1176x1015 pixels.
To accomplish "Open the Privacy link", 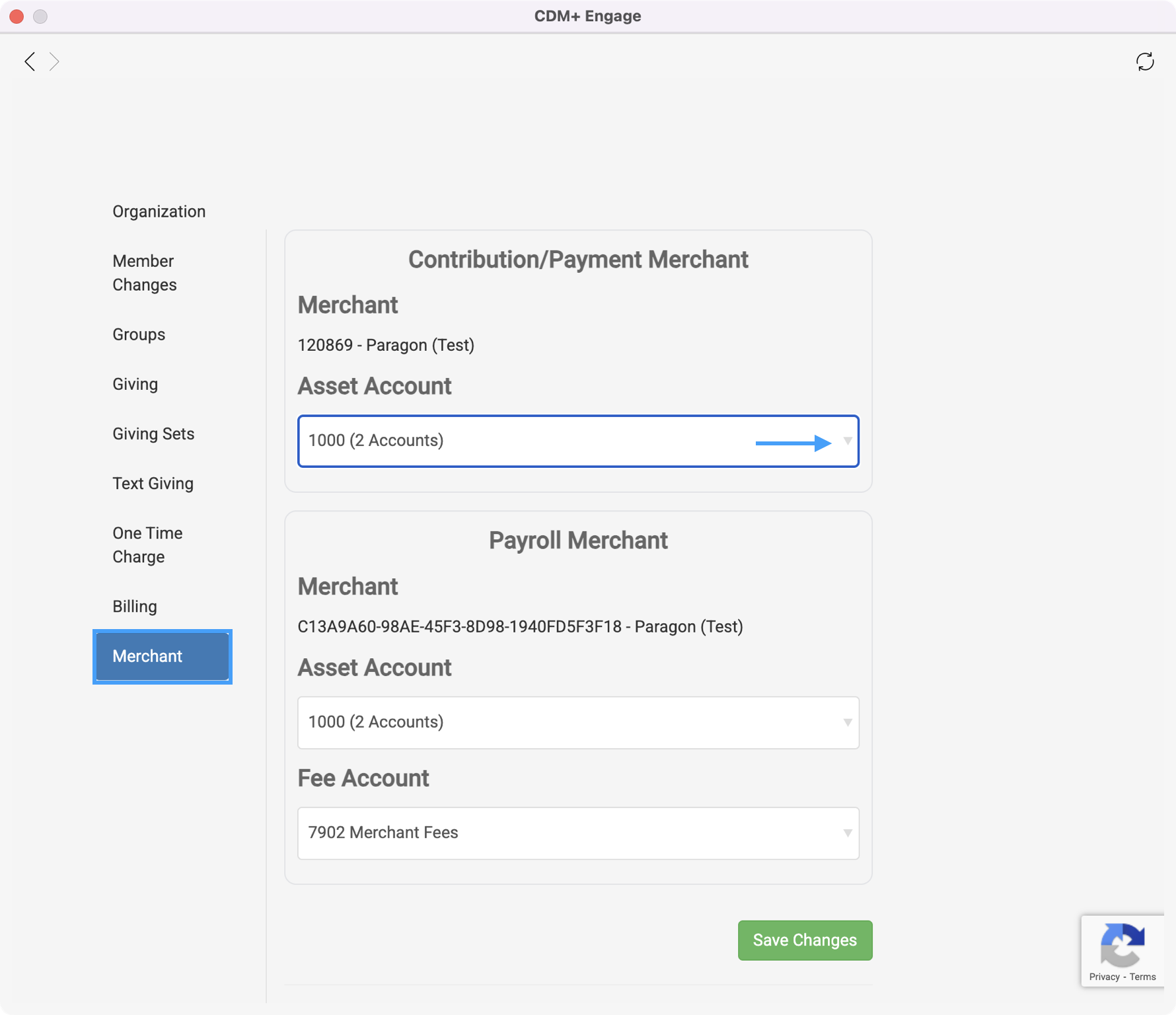I will [x=1104, y=977].
